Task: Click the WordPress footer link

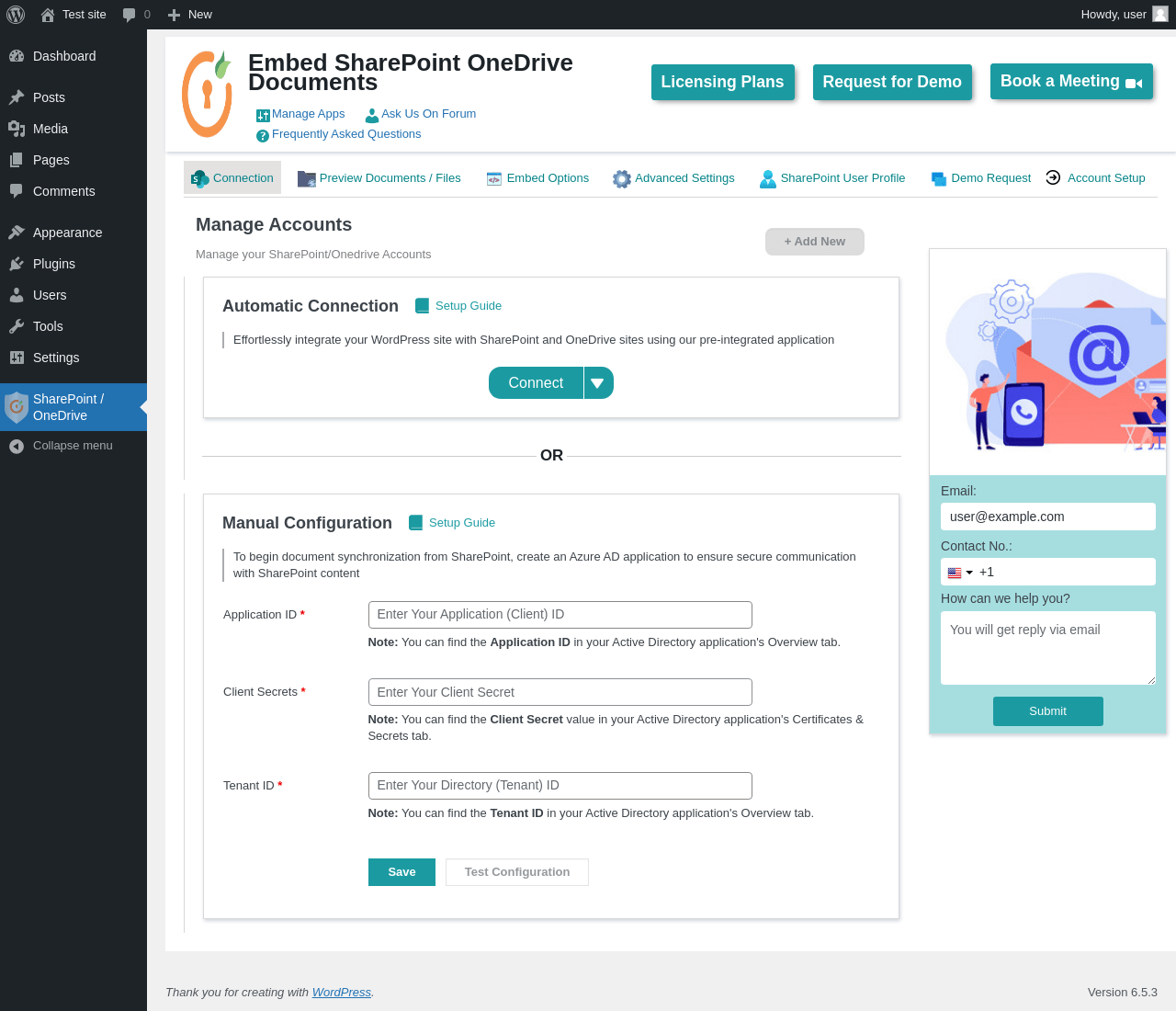Action: point(342,993)
